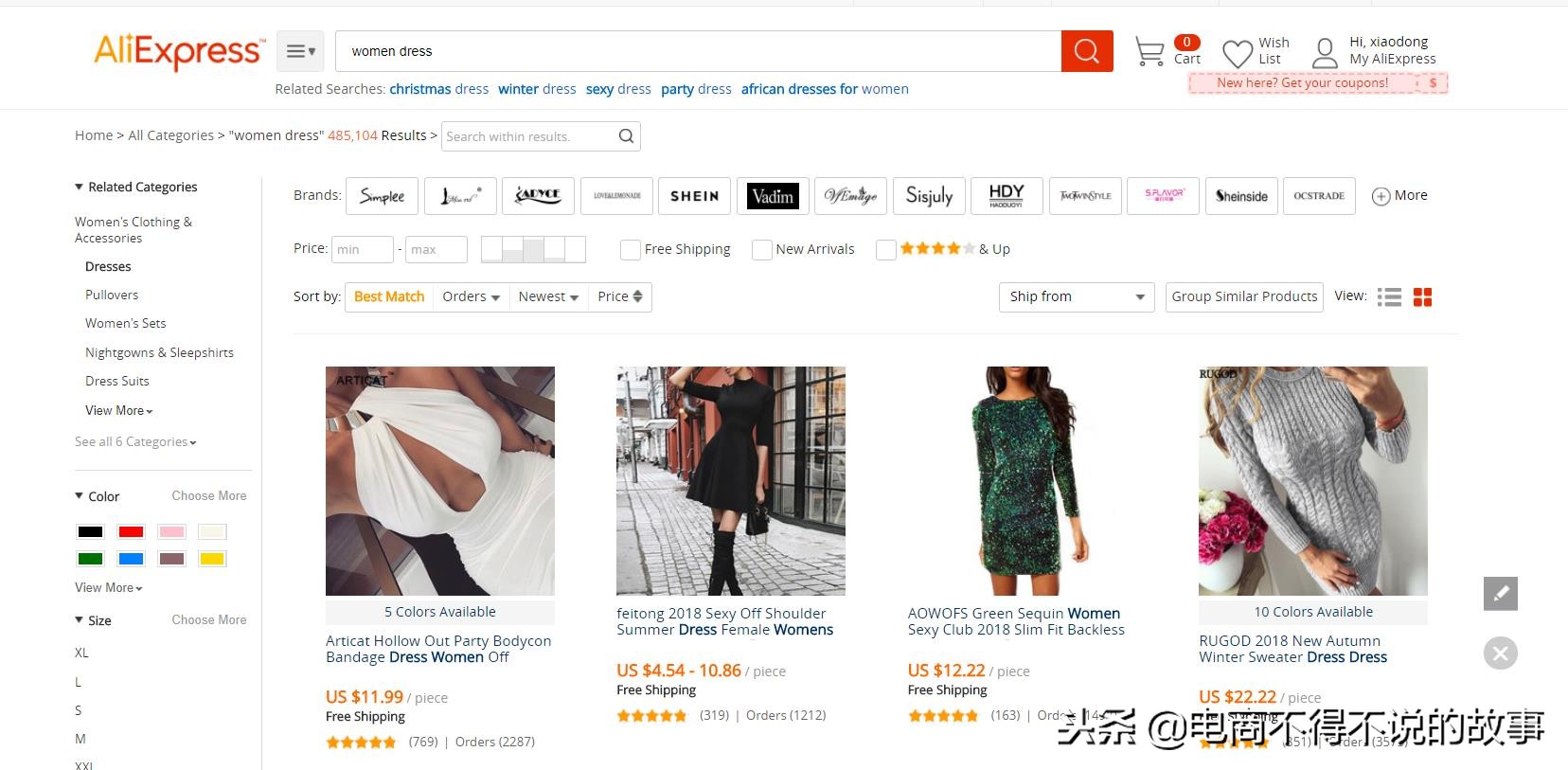Filter by LOVE&LEMONADE brand logo
The height and width of the screenshot is (770, 1568).
pos(616,196)
